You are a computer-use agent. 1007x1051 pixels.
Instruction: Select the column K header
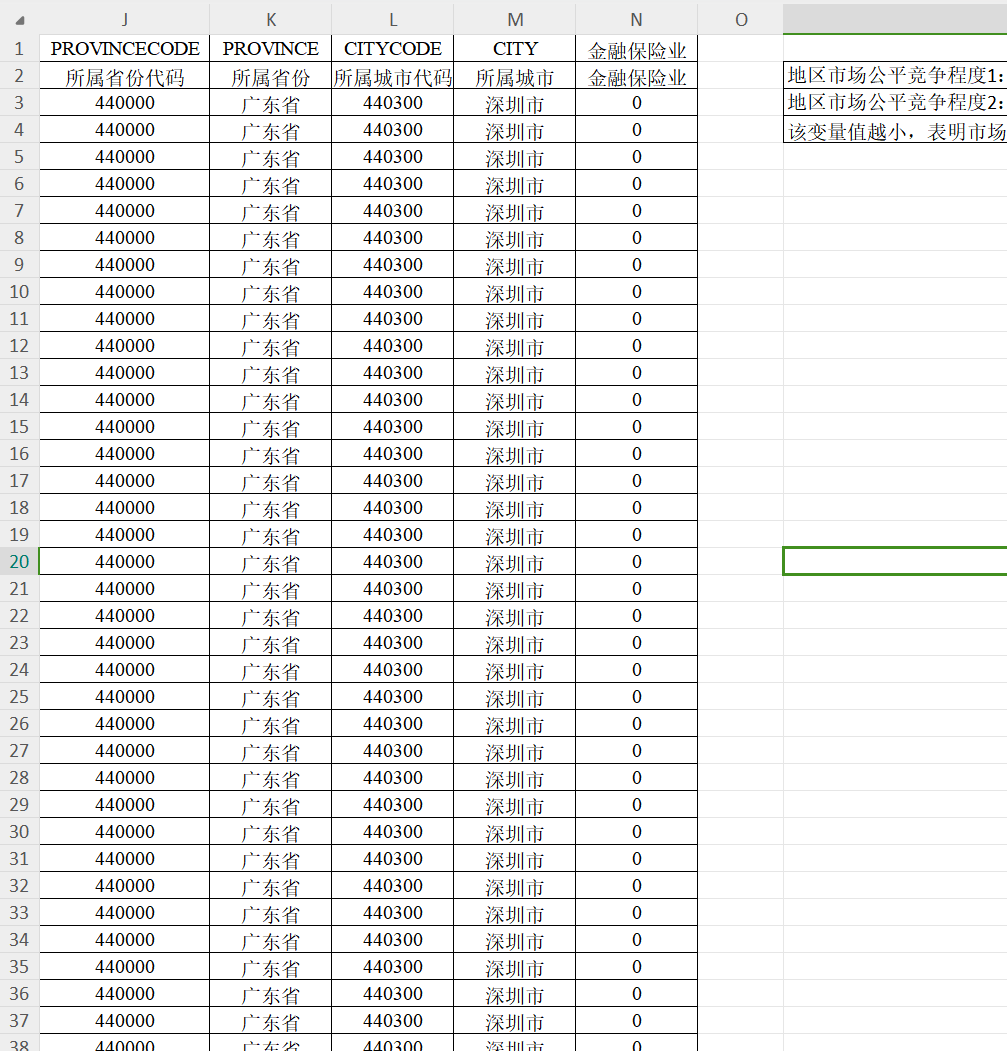[270, 19]
